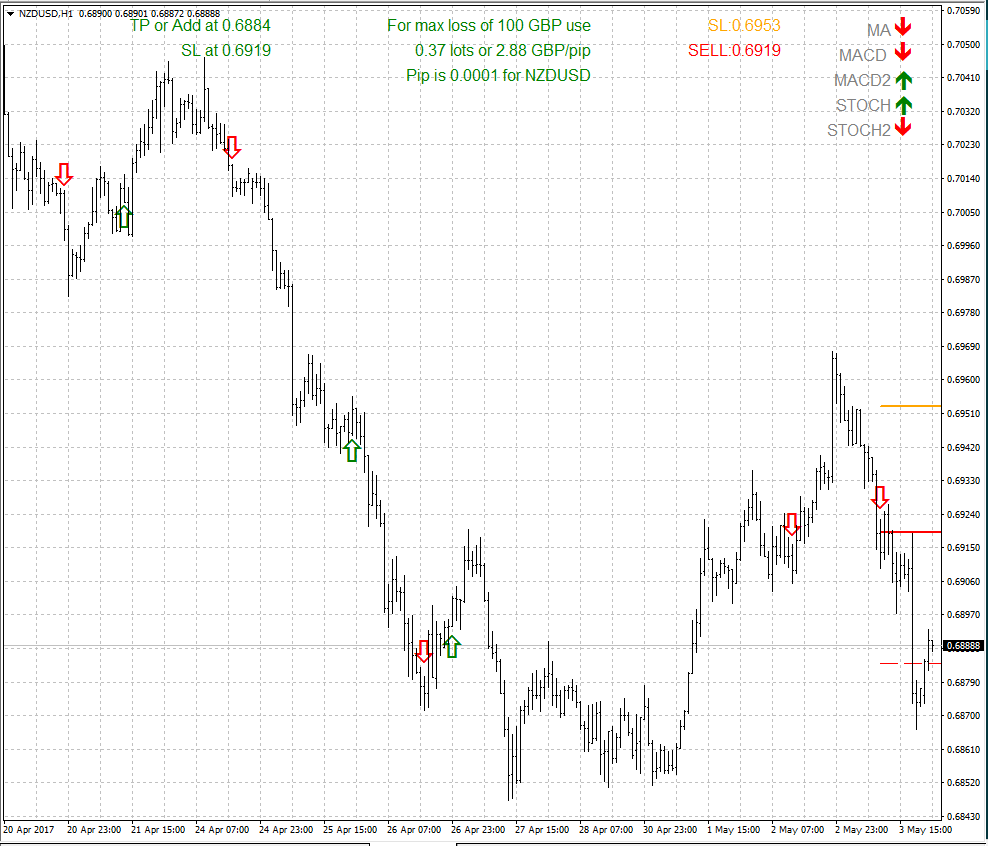Click the '27 Apr 15:00' time axis label
The width and height of the screenshot is (988, 846).
point(545,830)
